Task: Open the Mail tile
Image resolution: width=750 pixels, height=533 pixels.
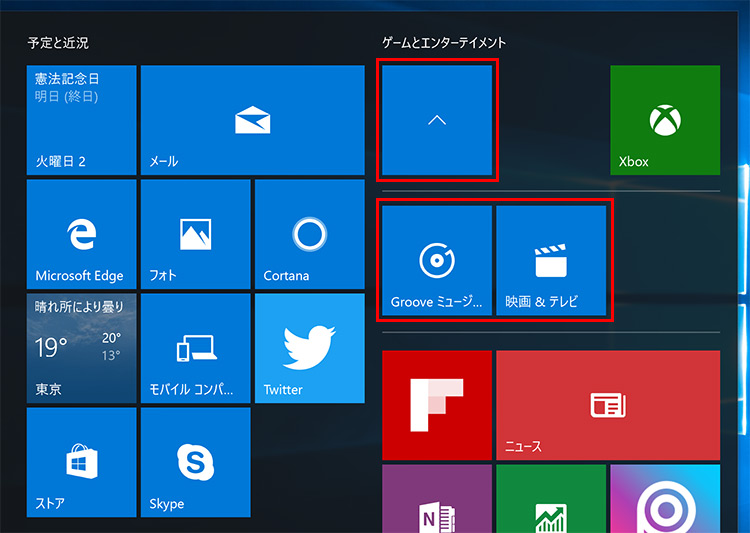Action: coord(252,120)
